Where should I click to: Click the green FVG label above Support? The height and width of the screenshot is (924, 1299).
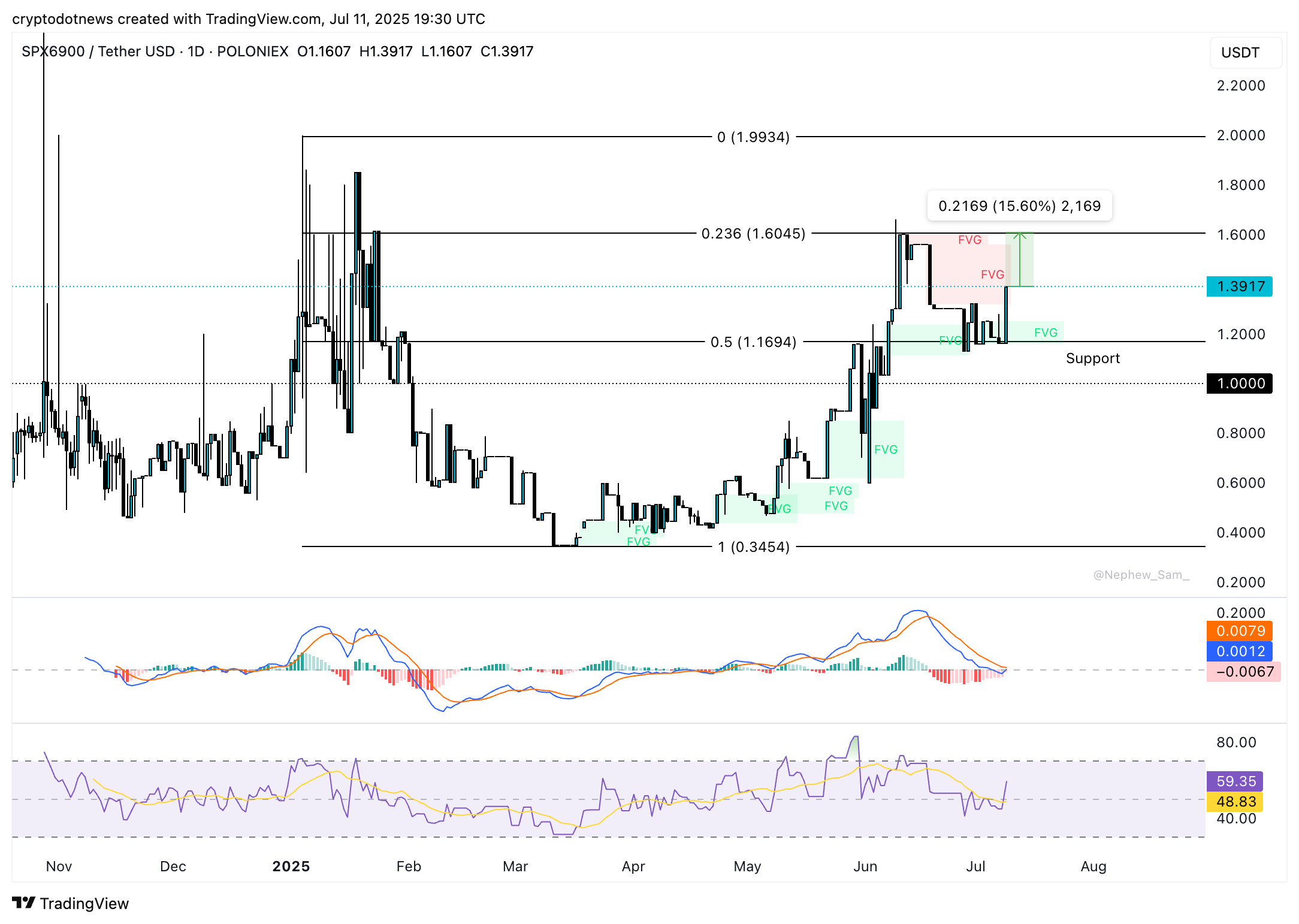pos(1046,333)
